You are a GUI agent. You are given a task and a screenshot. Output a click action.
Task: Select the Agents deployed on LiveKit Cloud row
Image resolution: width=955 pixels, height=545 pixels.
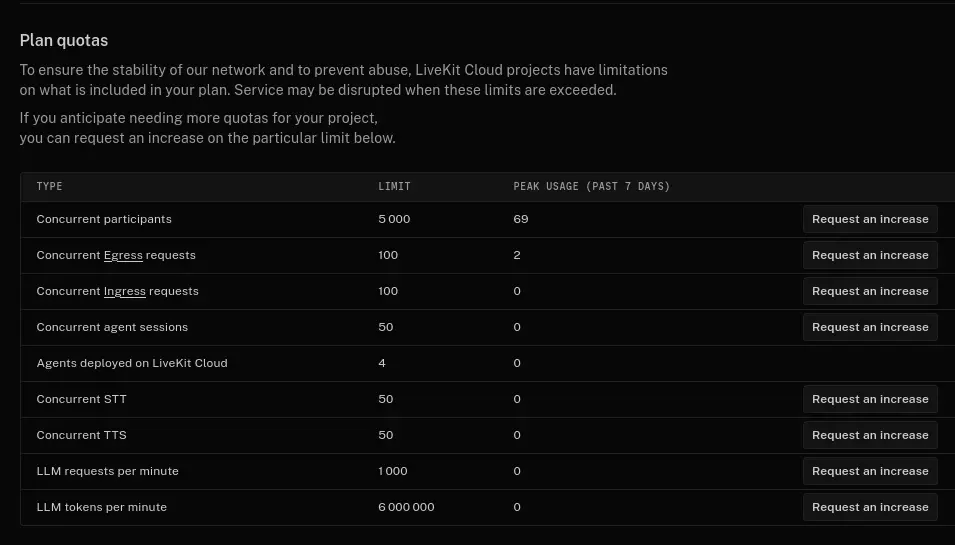(487, 363)
